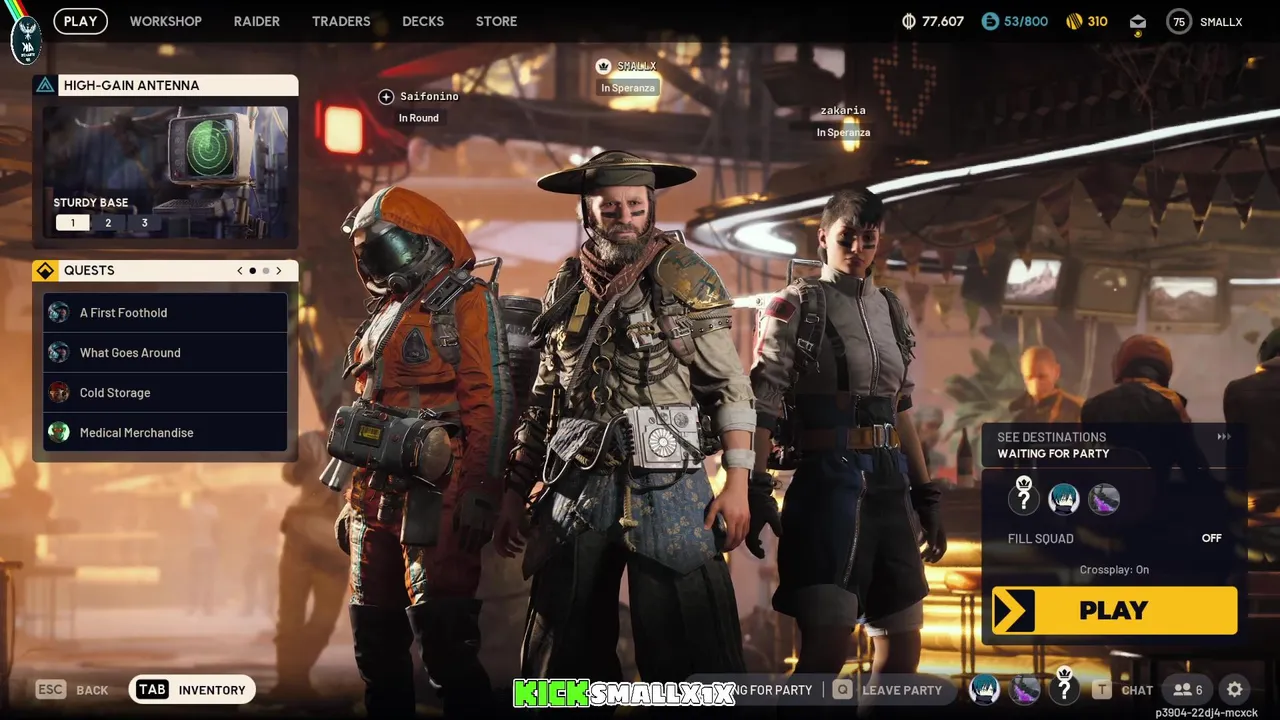Visit the Store tab
Image resolution: width=1280 pixels, height=720 pixels.
(496, 21)
